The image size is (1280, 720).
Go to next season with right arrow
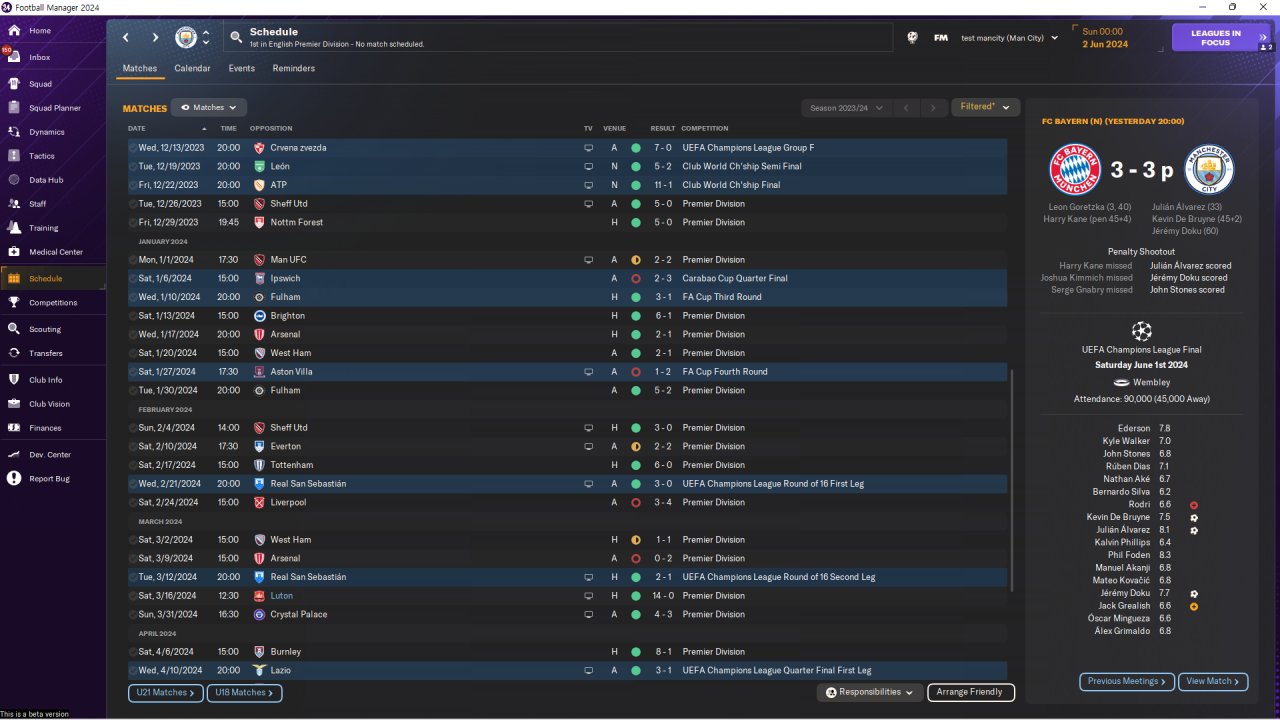(933, 107)
